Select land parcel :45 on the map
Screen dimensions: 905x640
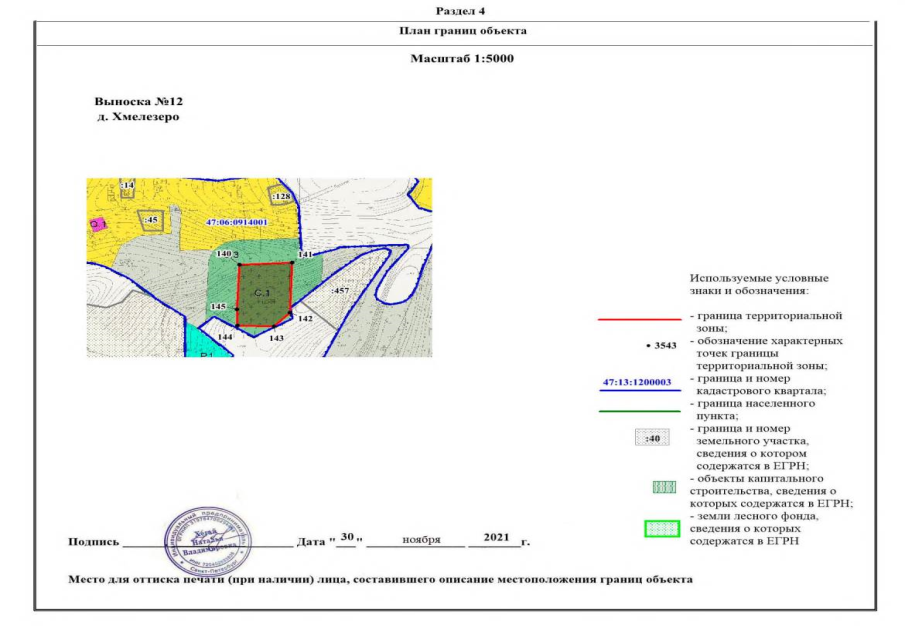tap(152, 219)
